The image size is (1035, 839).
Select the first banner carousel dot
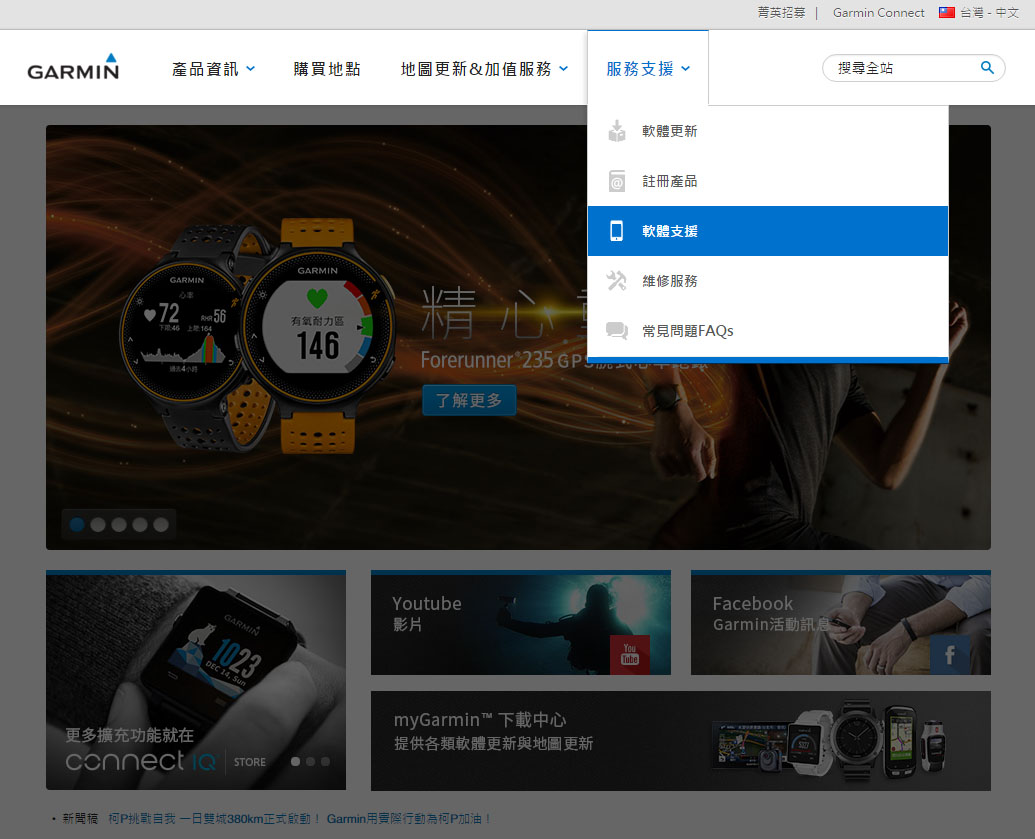(77, 524)
